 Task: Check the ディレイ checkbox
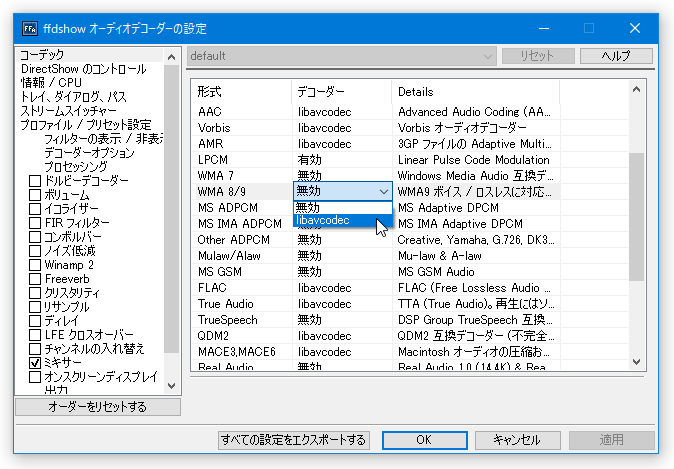point(35,321)
